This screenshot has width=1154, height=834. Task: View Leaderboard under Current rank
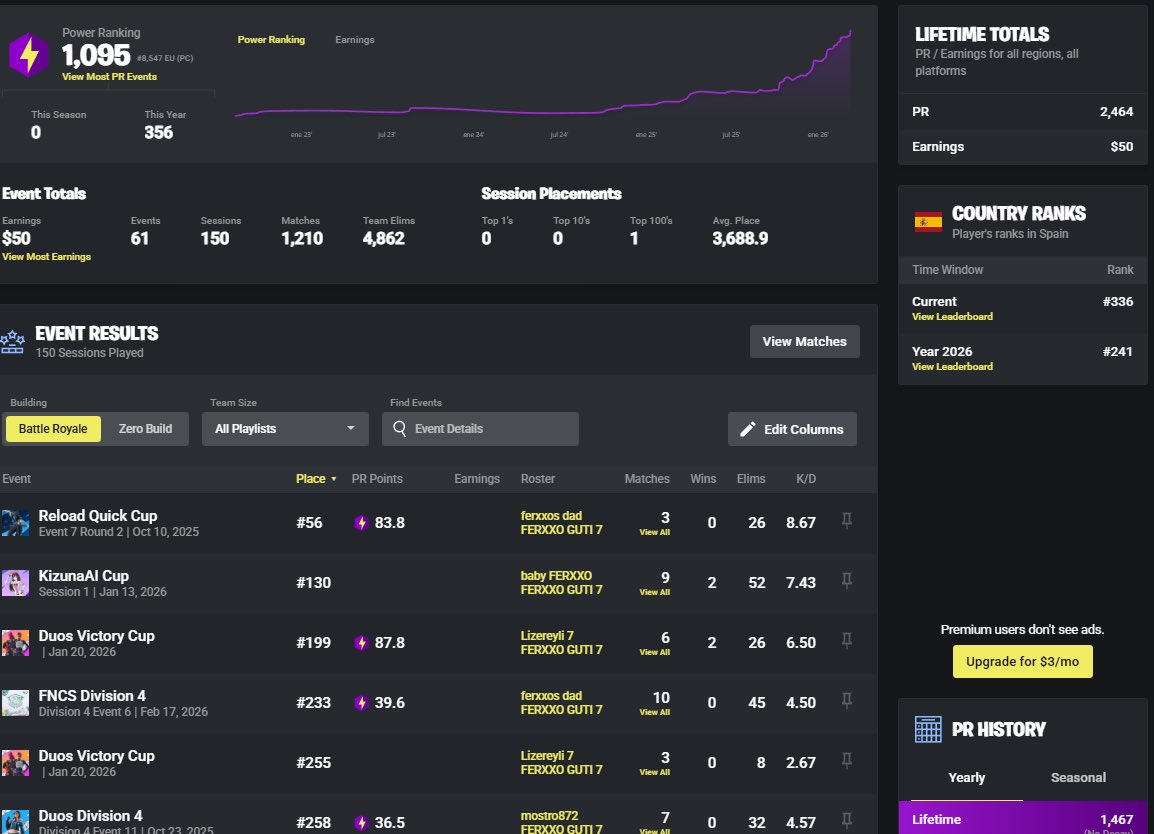[952, 317]
